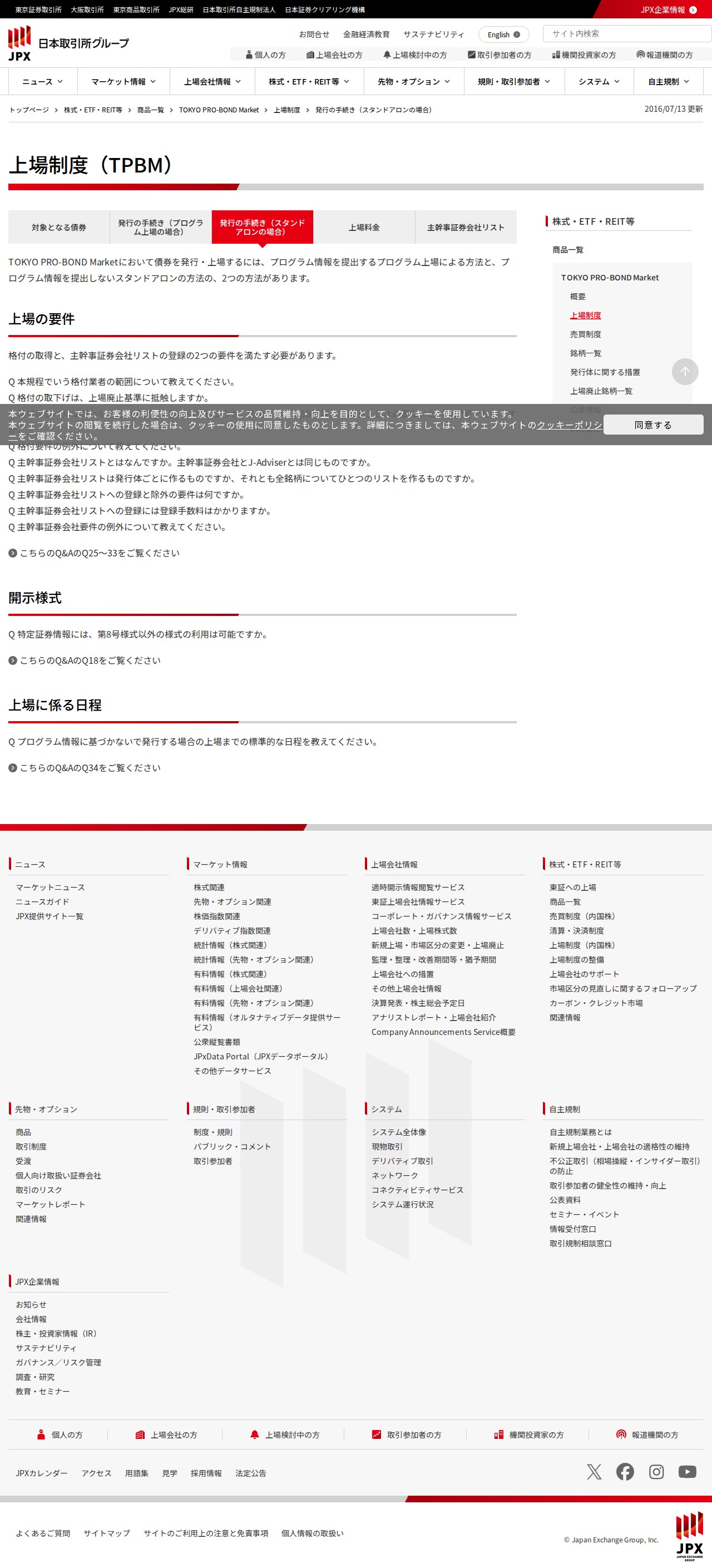
Task: Open 銘柄一覧 in the sidebar menu
Action: [x=585, y=353]
